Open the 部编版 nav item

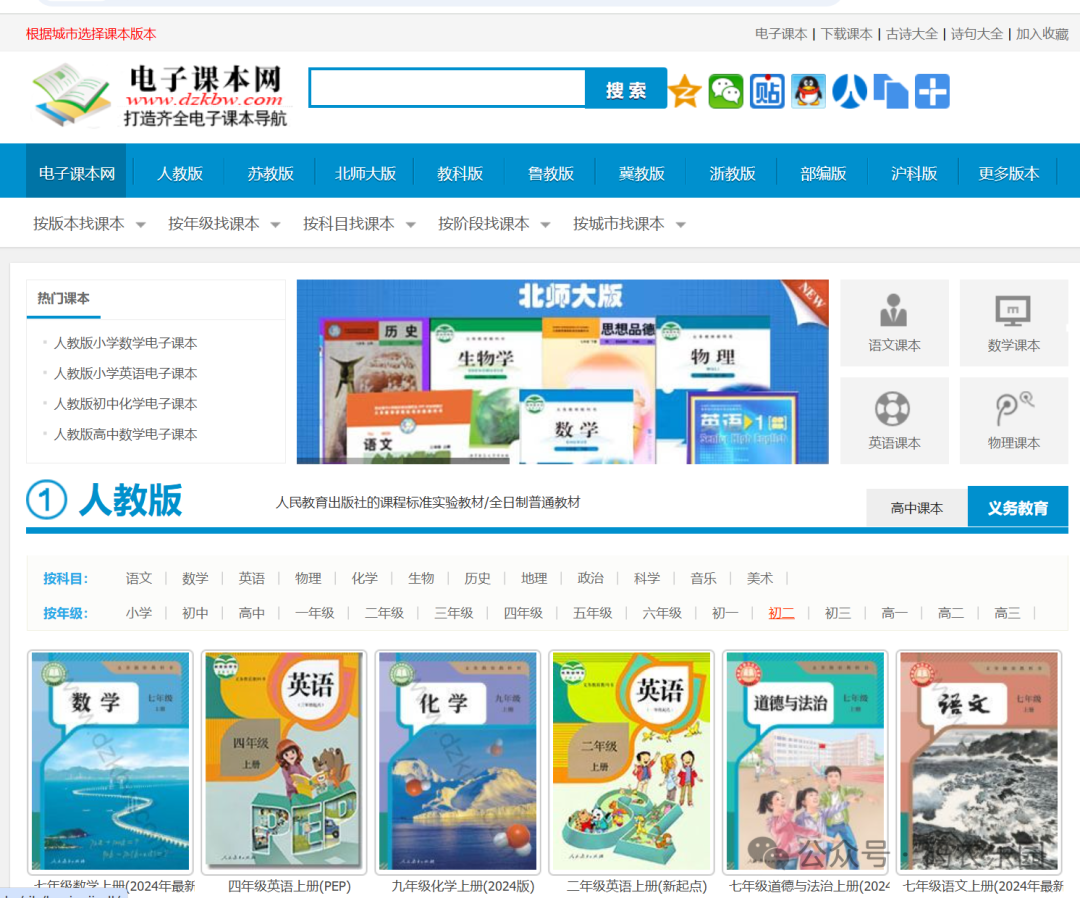click(823, 173)
